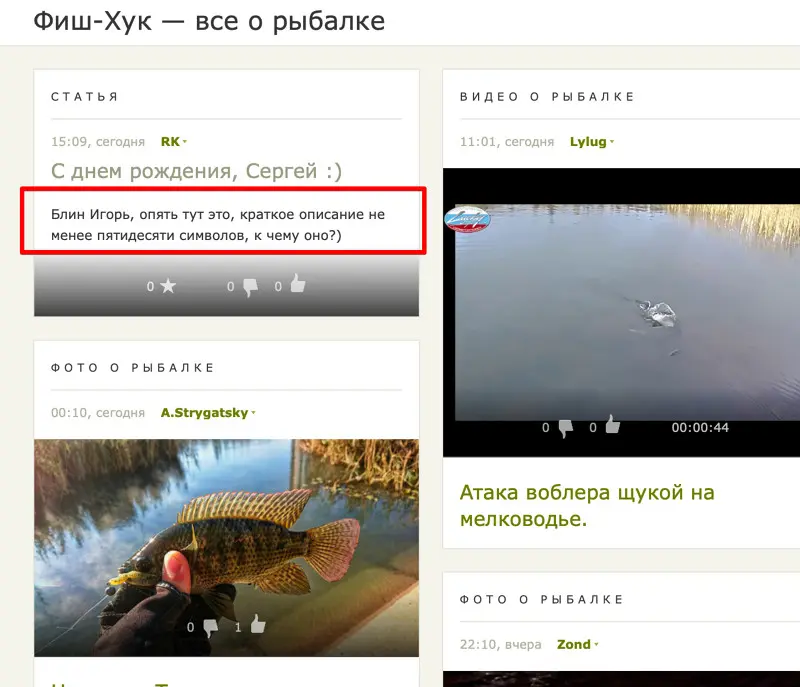The image size is (800, 687).
Task: Open 'Атака воблера щукой на мелководье' link
Action: (x=587, y=505)
